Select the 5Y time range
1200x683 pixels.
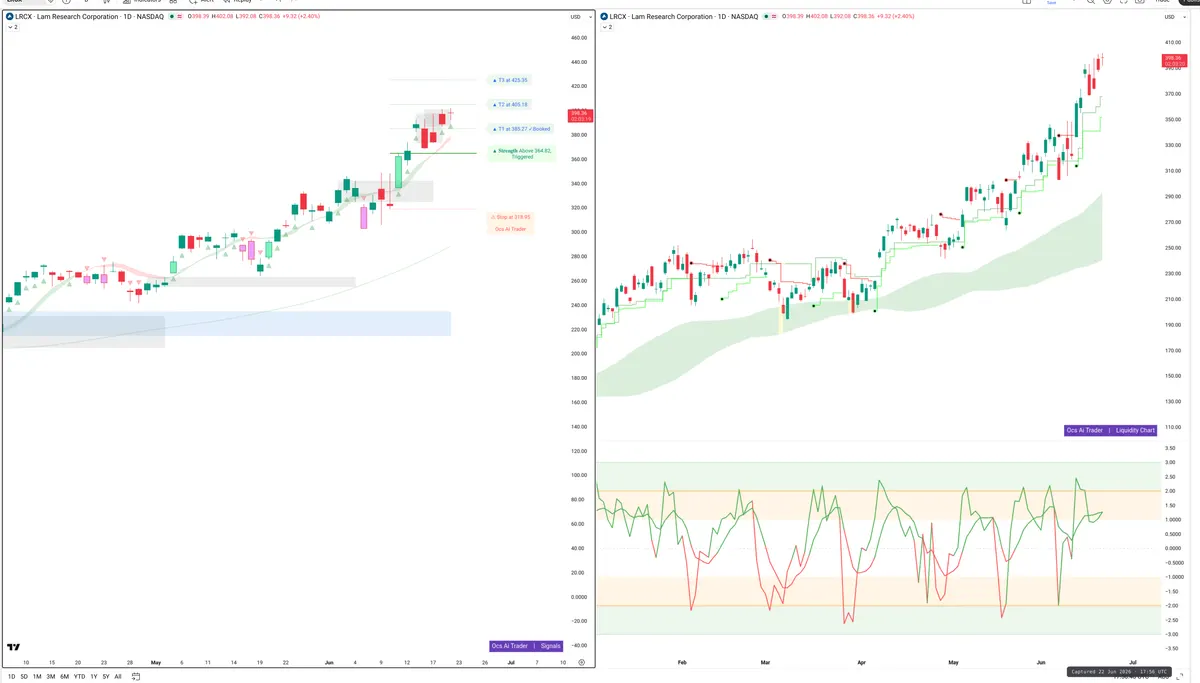106,677
